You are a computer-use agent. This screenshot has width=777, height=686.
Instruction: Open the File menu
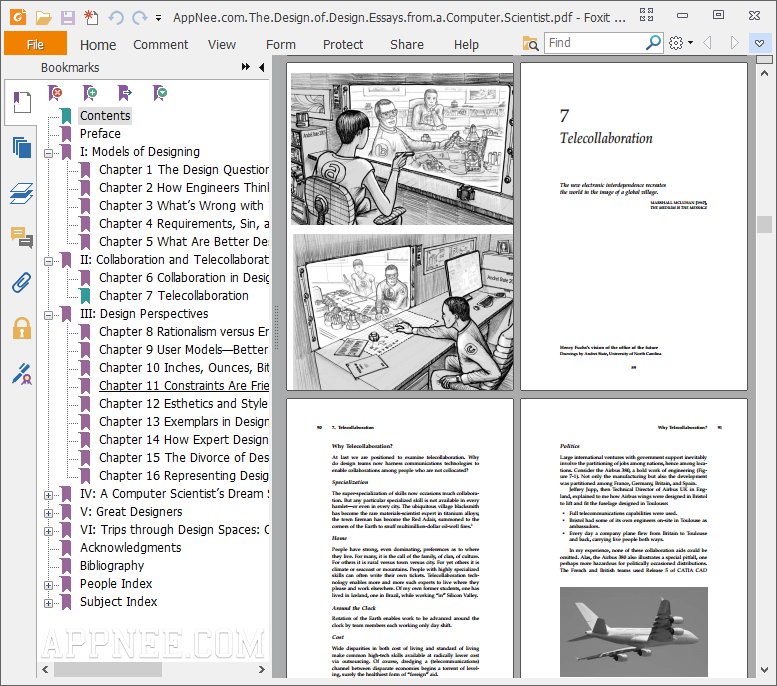click(x=35, y=45)
